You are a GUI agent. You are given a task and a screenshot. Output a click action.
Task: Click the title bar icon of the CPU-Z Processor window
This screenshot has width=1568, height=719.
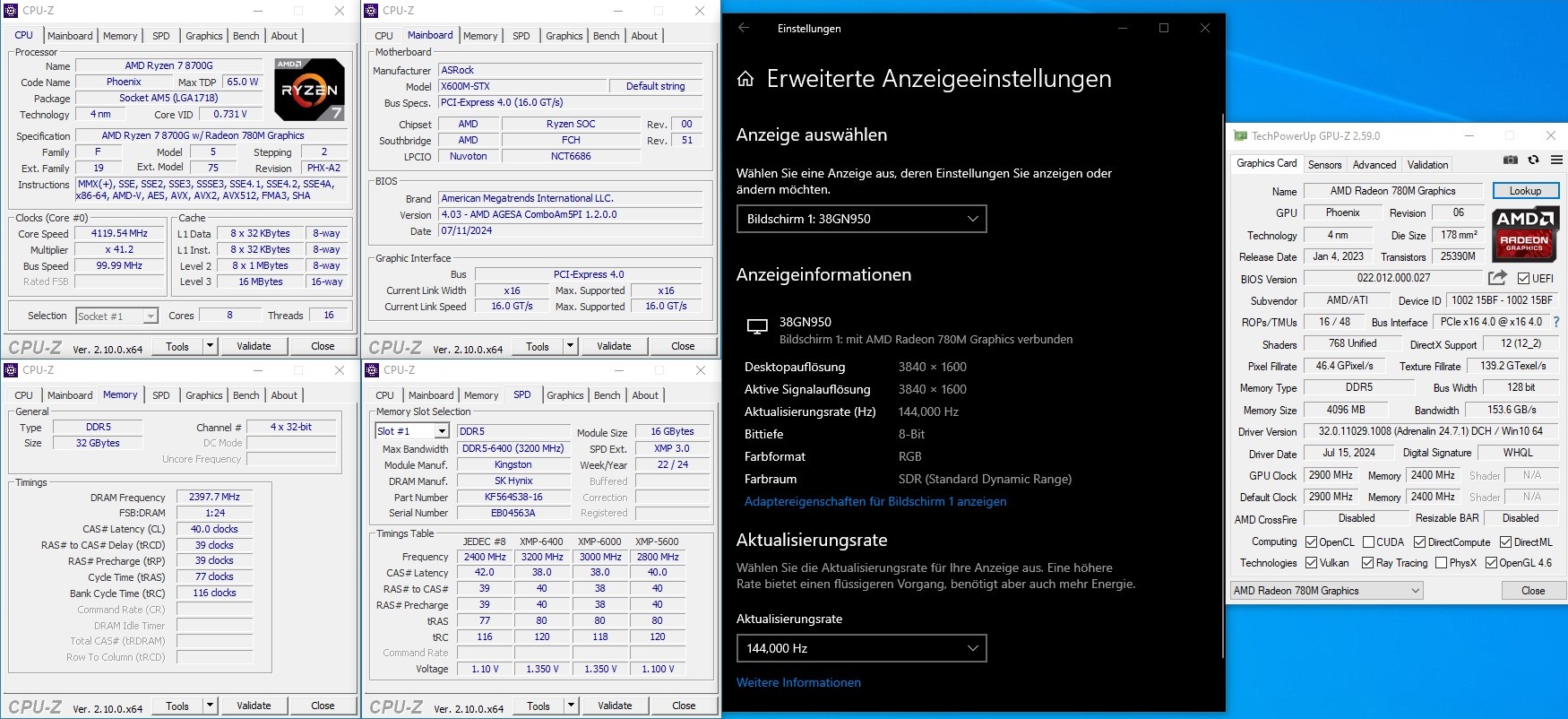[13, 11]
